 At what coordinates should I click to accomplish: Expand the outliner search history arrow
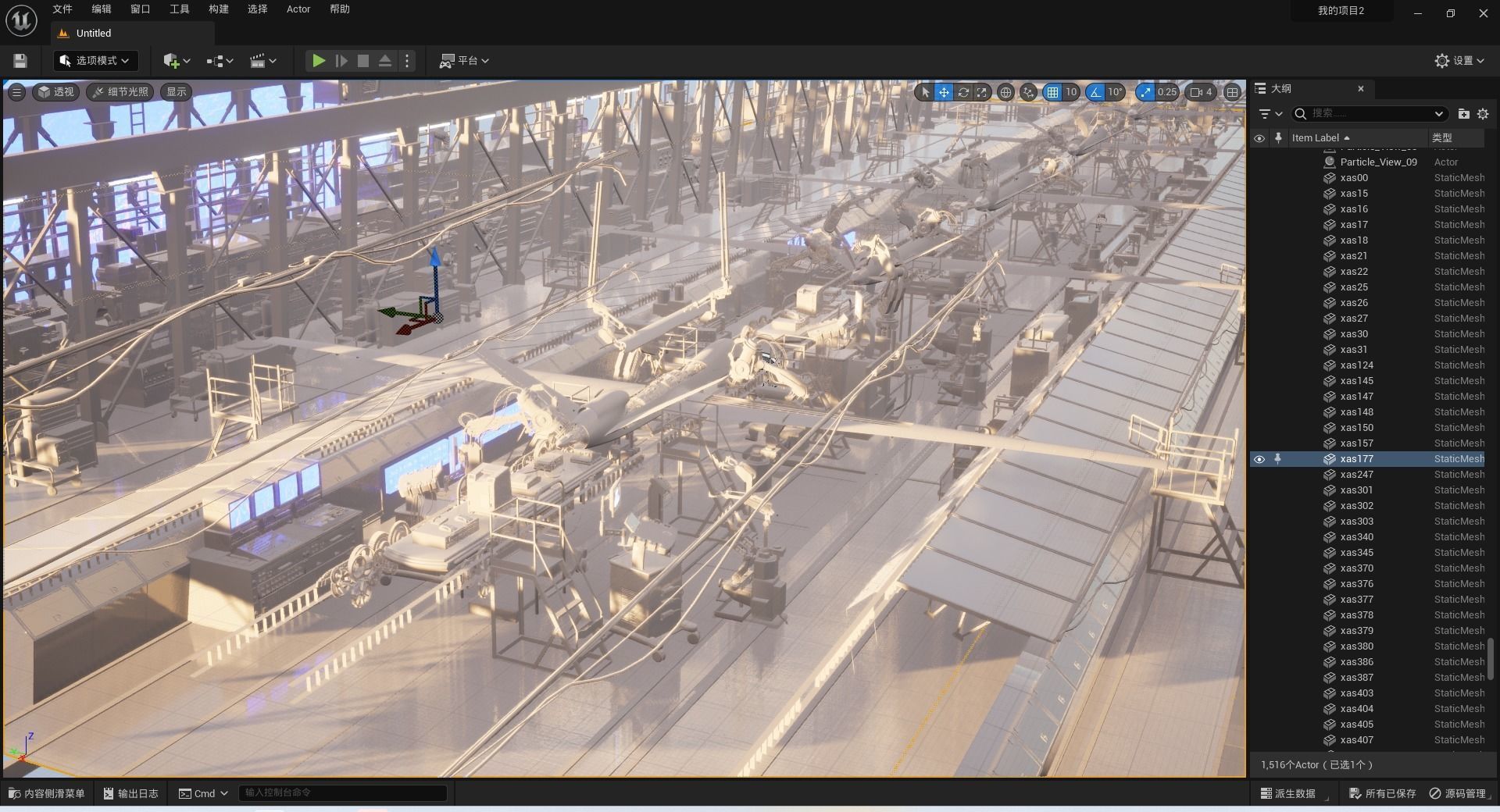tap(1438, 114)
